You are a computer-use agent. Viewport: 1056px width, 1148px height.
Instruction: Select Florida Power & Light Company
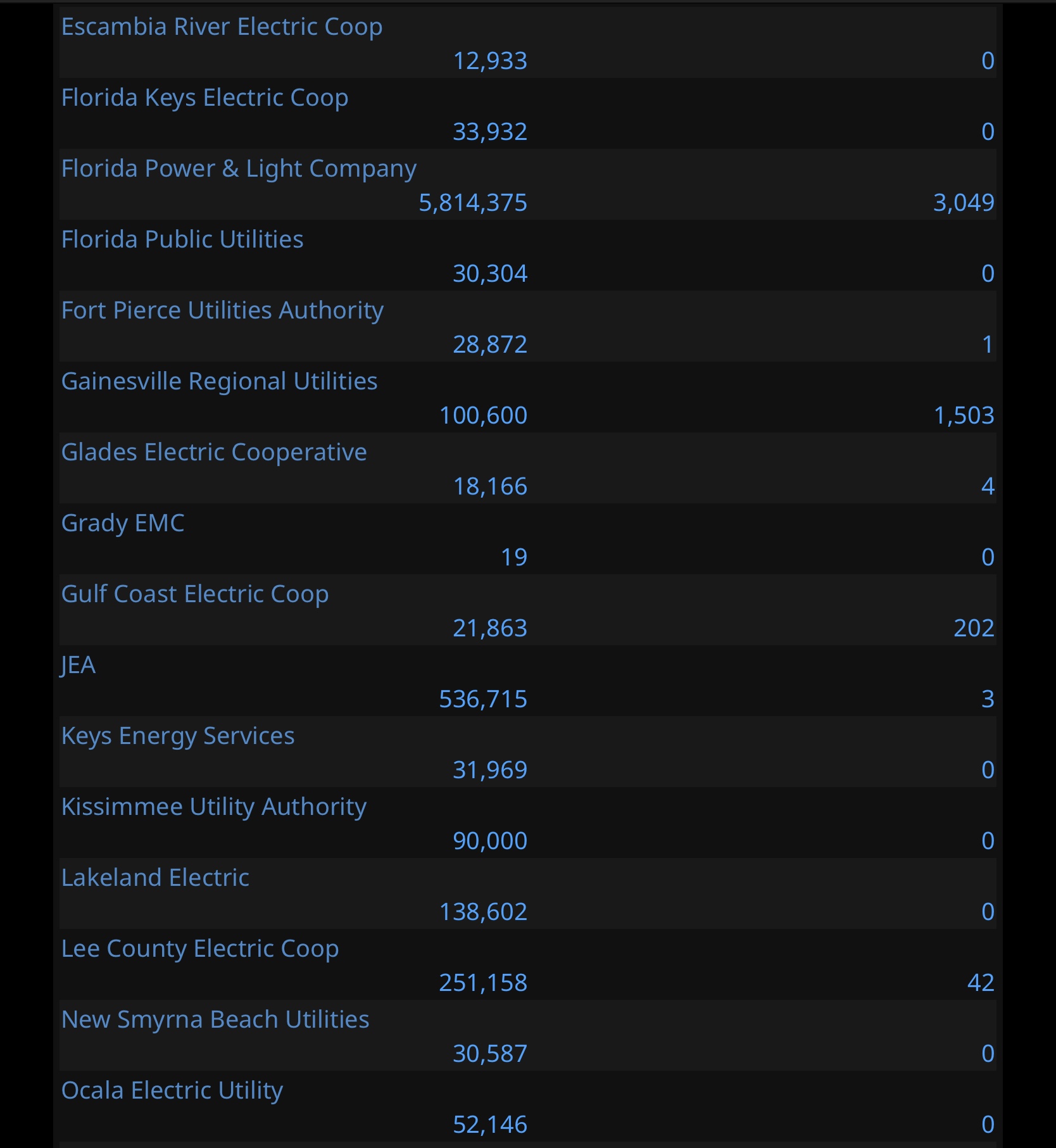click(x=239, y=169)
